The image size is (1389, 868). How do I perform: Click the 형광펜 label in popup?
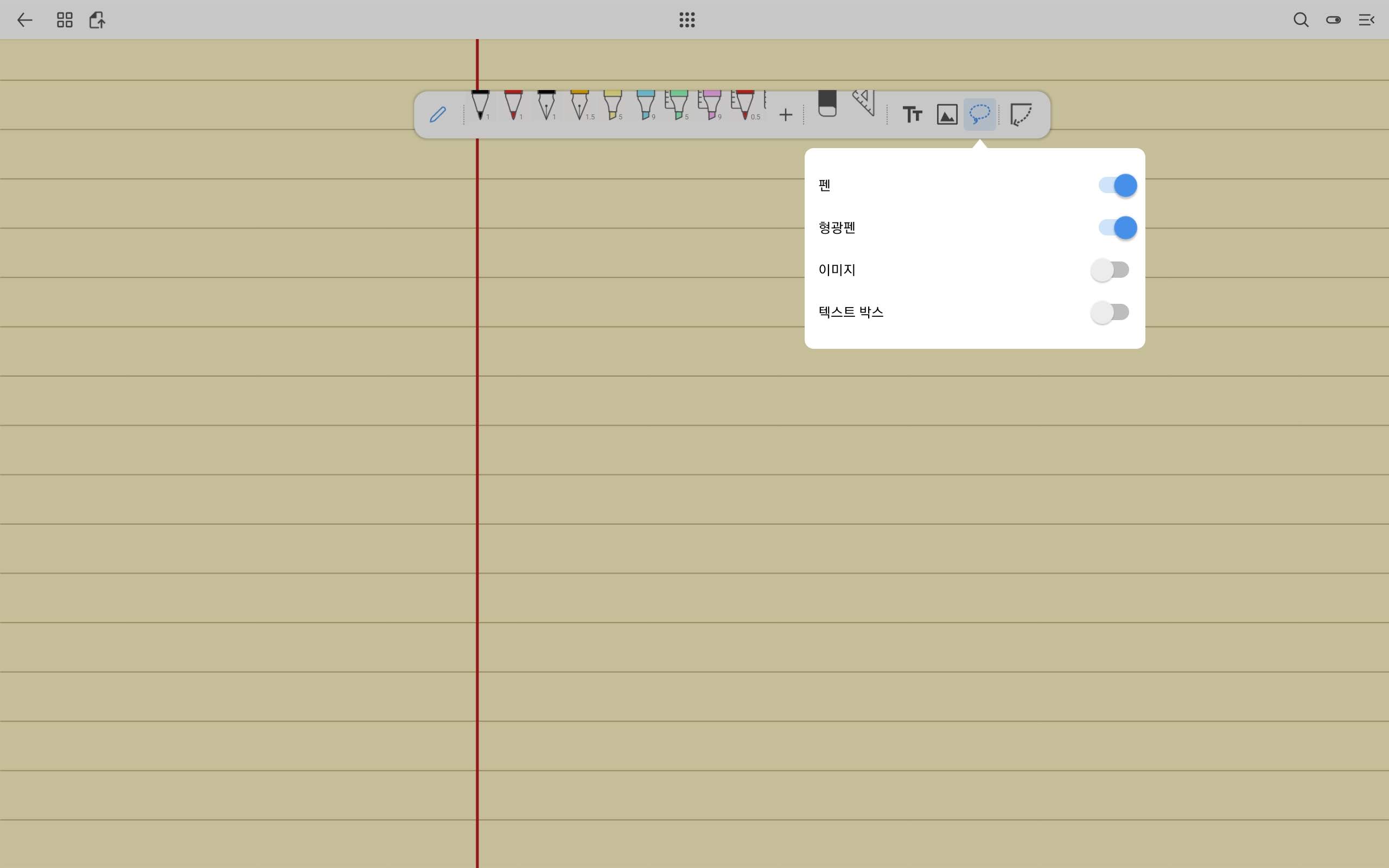837,228
